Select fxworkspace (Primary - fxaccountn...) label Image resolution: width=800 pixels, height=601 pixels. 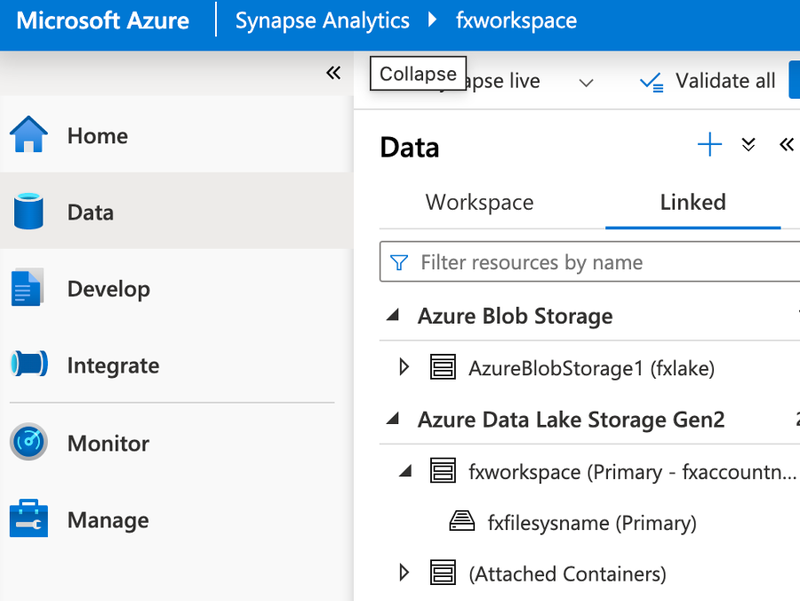[632, 472]
